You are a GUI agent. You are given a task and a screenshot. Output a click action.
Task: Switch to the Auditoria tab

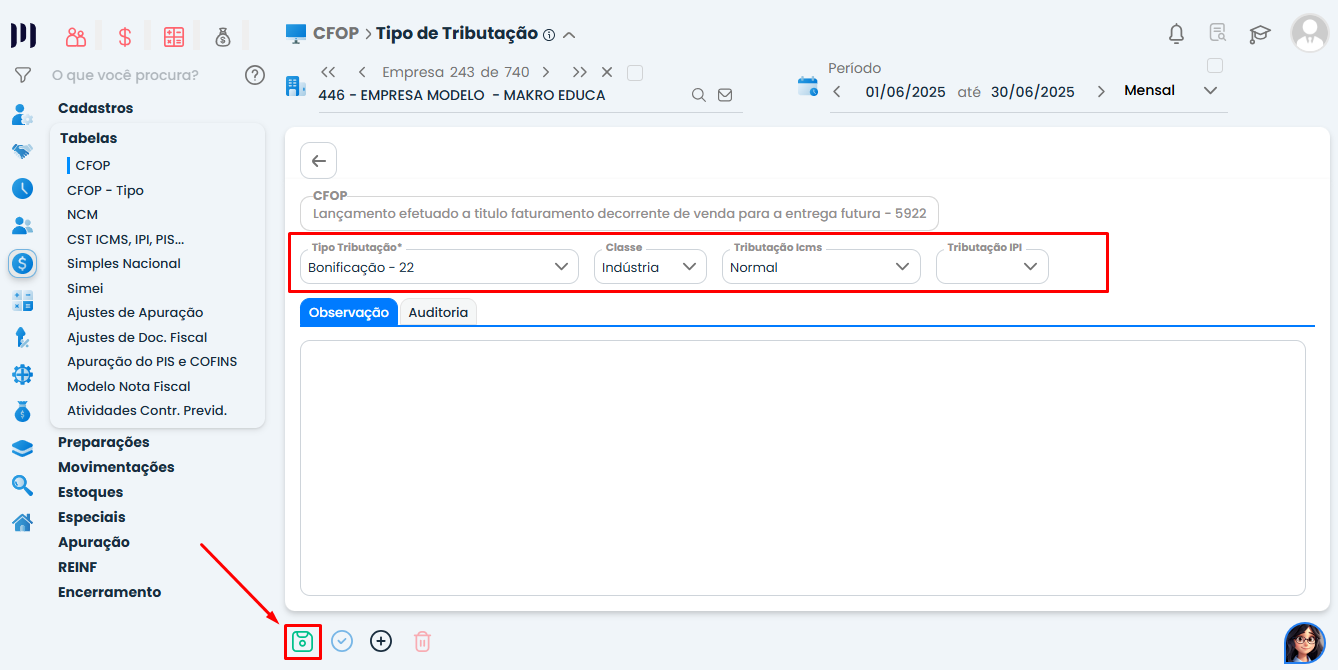tap(438, 312)
